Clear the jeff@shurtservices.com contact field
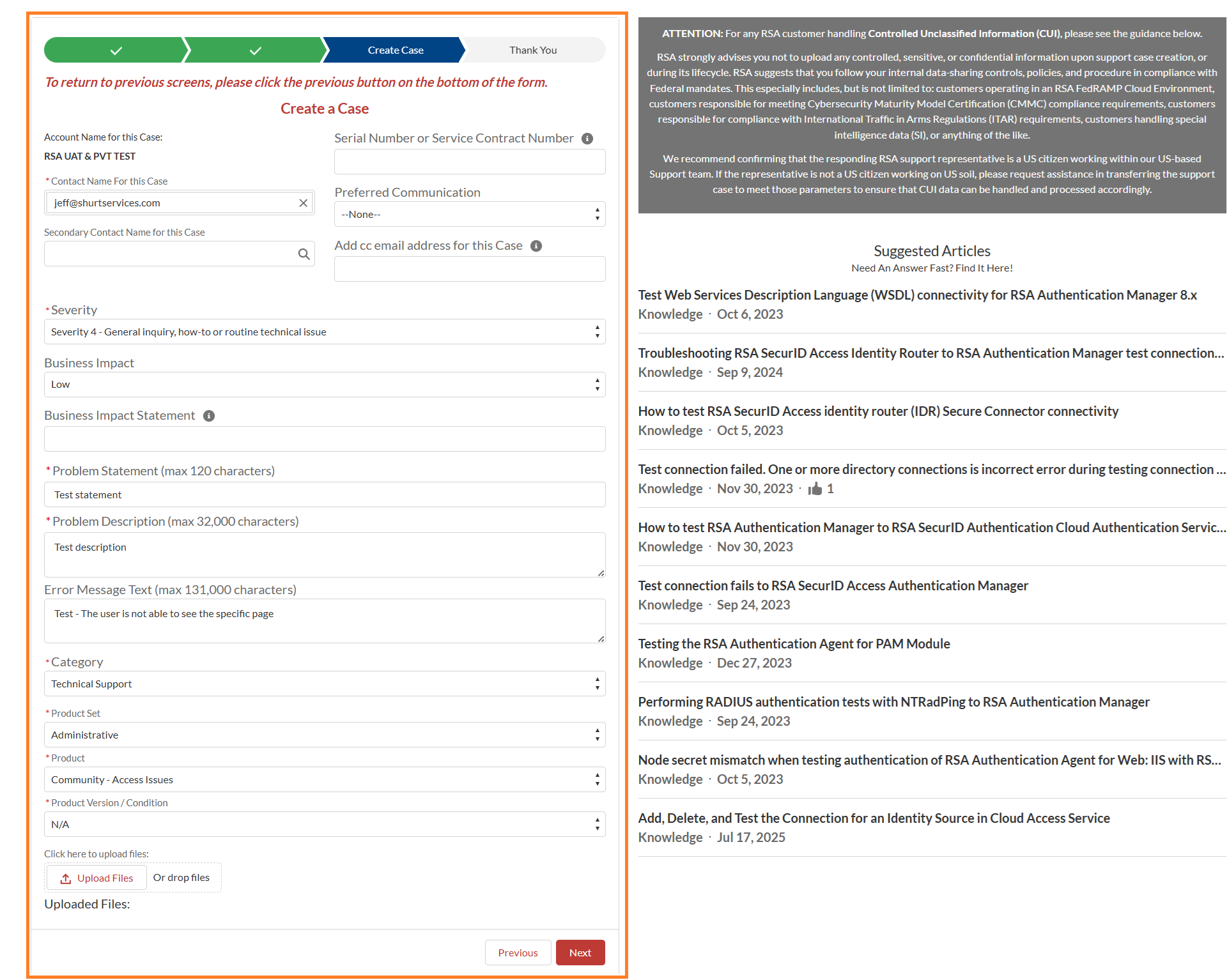Viewport: 1227px width, 980px height. [x=303, y=203]
